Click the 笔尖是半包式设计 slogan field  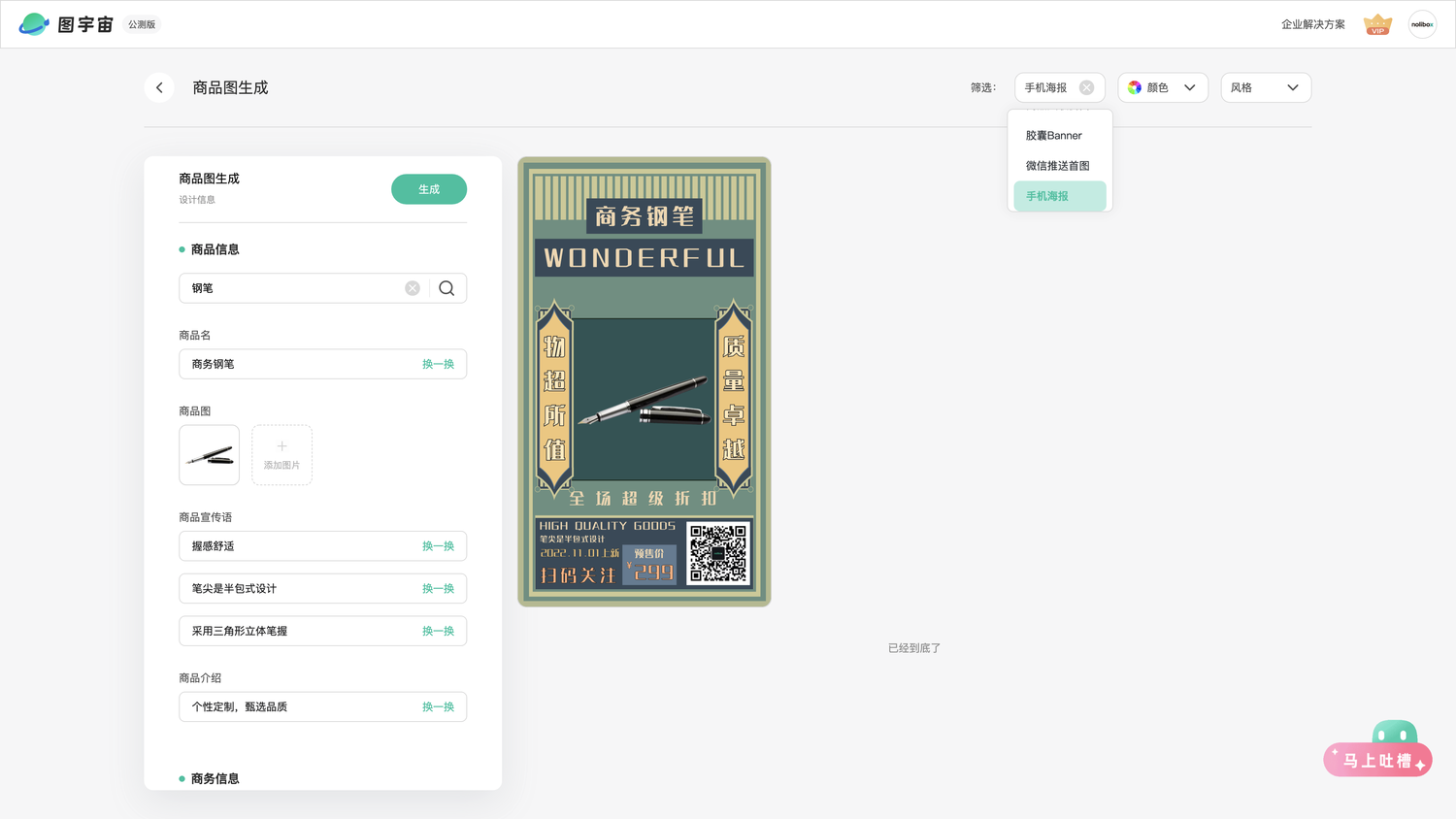[x=323, y=589]
